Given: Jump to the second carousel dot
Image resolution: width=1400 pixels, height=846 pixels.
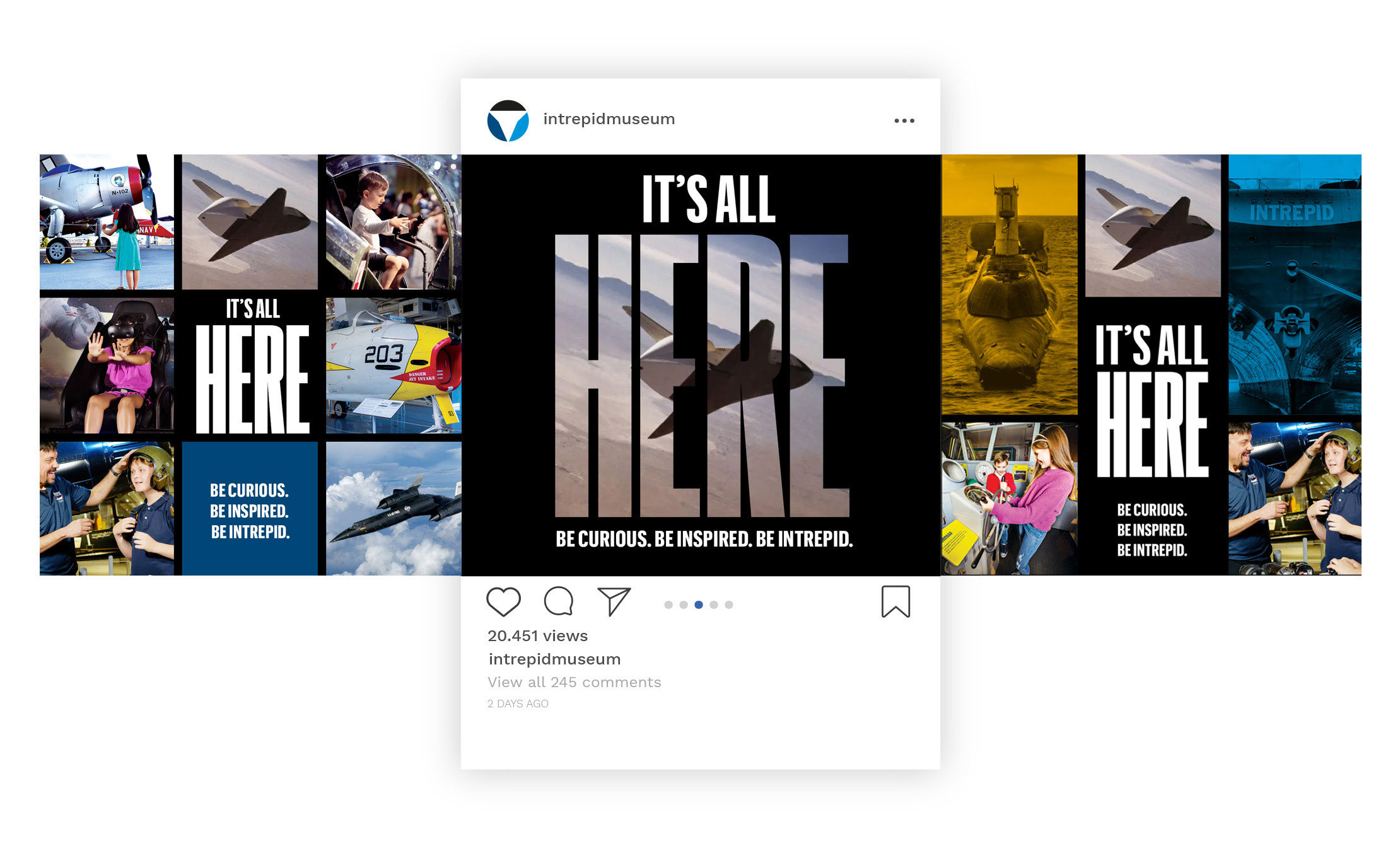Looking at the screenshot, I should [x=684, y=605].
